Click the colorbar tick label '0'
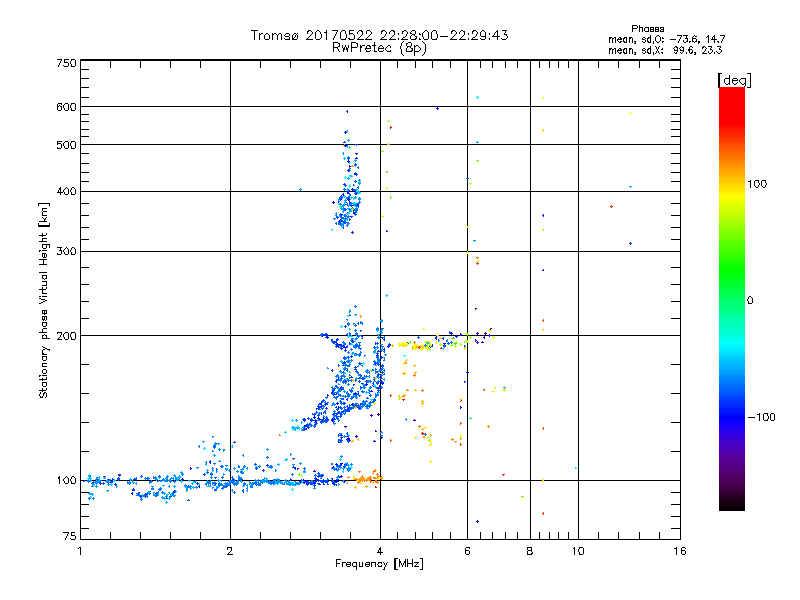The height and width of the screenshot is (600, 800). coord(750,301)
